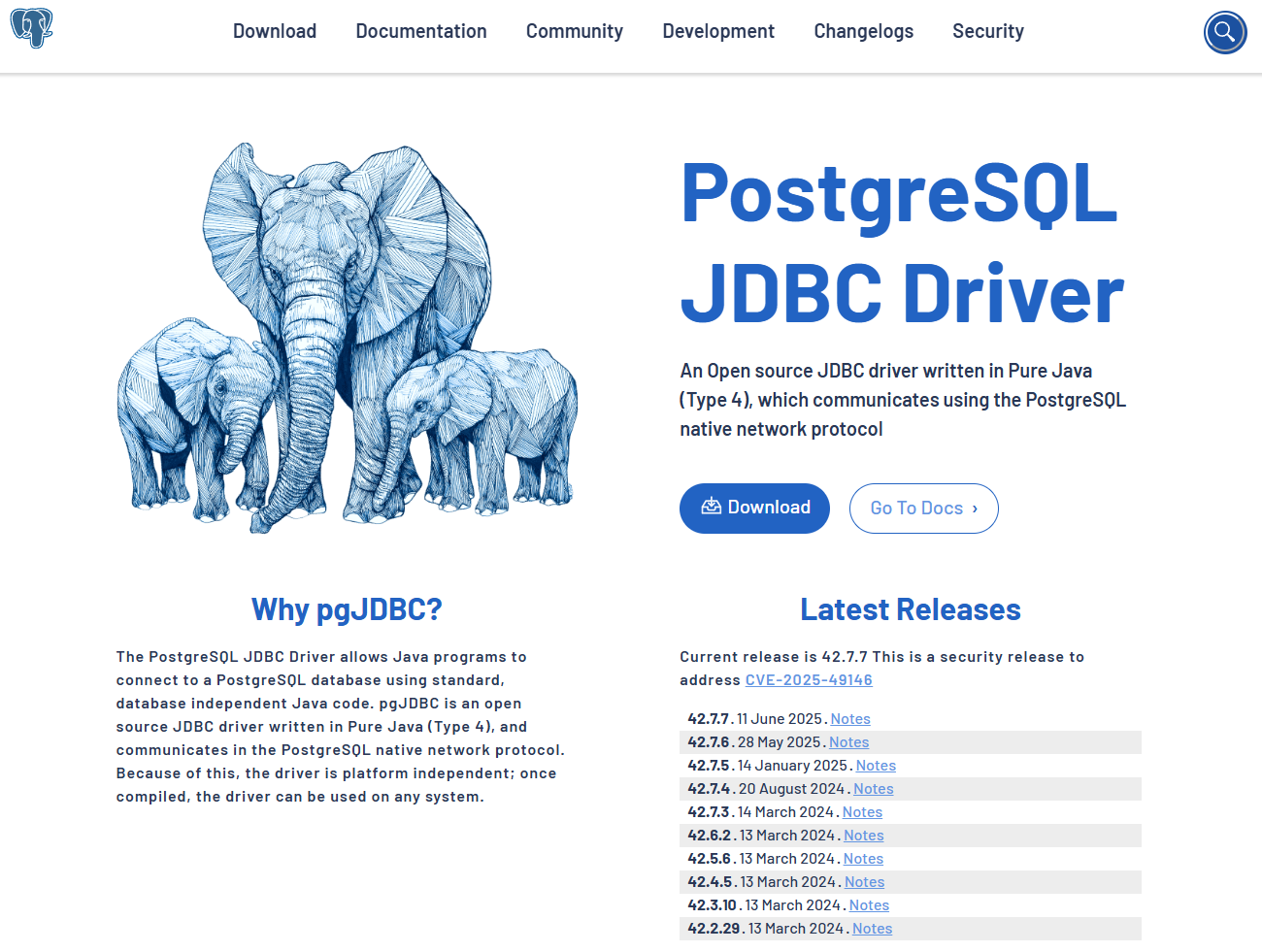
Task: Open Notes for release 42.7.4
Action: click(x=874, y=789)
